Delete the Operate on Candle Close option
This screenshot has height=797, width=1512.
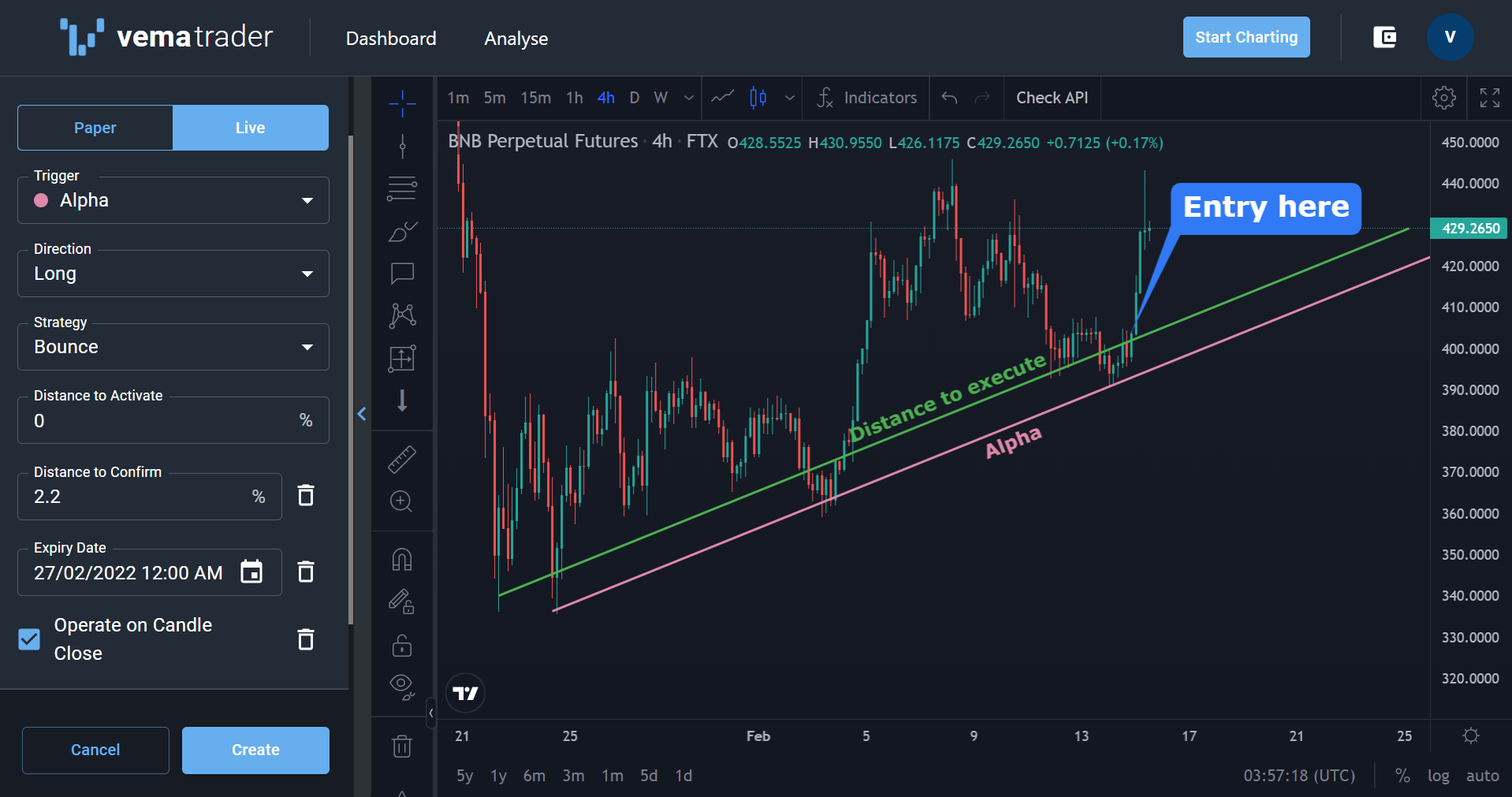click(306, 639)
